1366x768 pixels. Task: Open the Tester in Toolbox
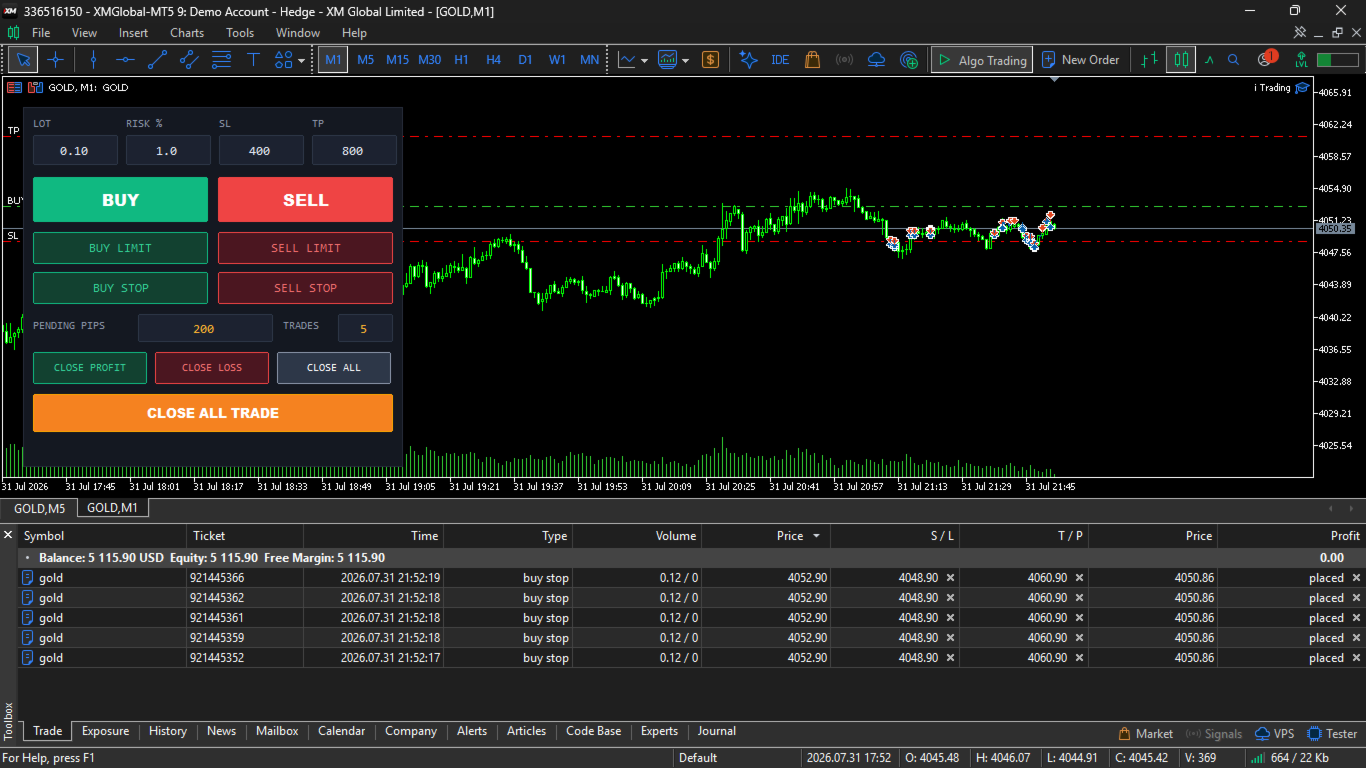coord(1333,734)
